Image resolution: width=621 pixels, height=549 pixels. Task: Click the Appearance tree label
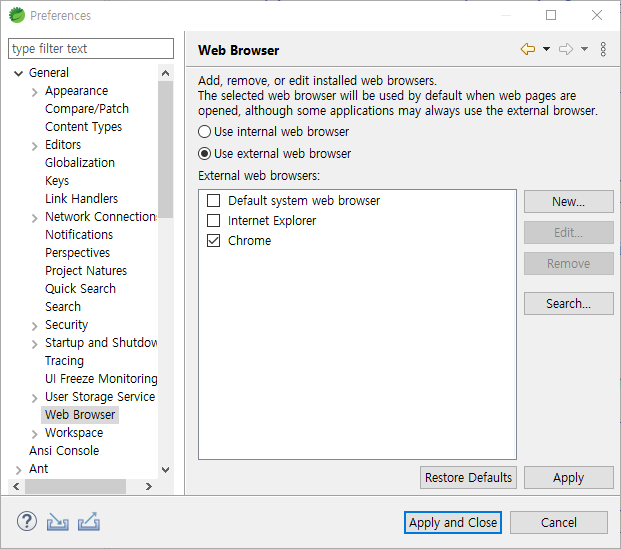(76, 91)
